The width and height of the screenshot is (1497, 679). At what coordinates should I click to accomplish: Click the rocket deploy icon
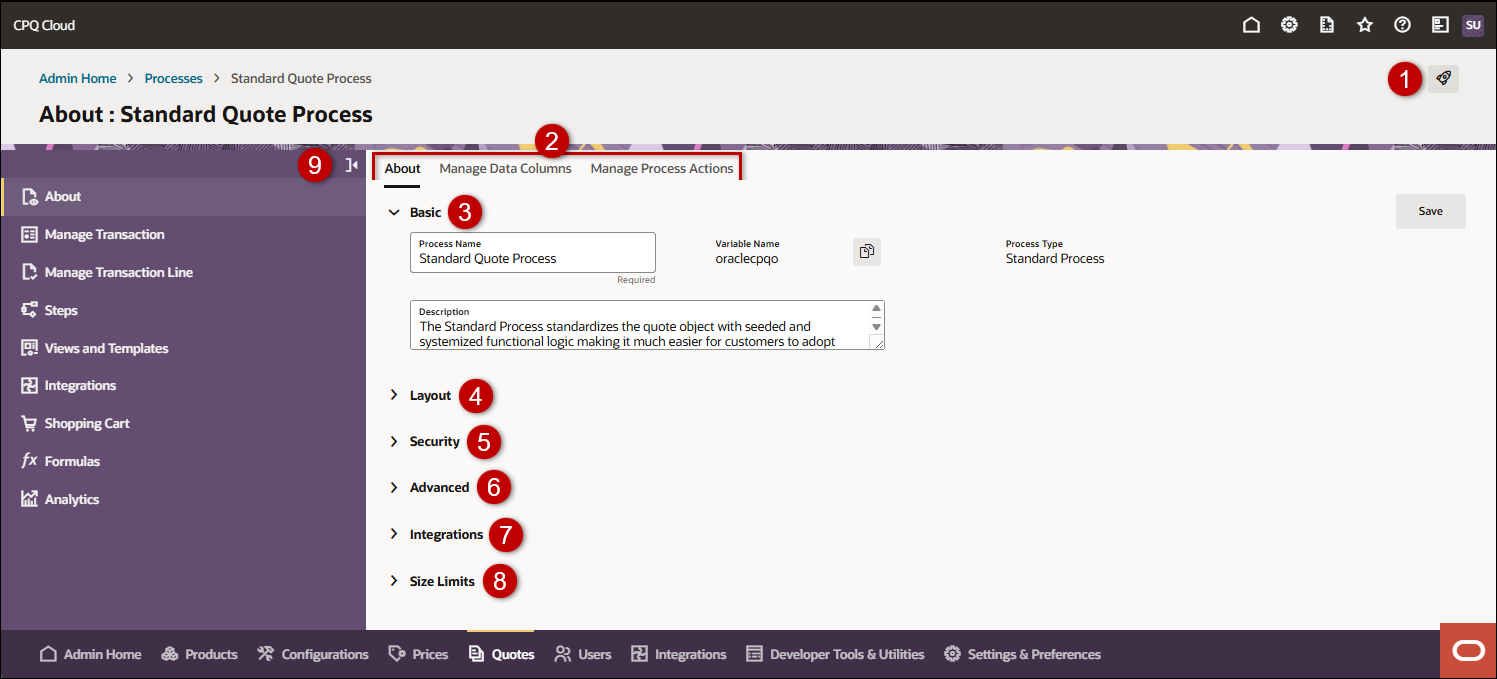[1443, 78]
